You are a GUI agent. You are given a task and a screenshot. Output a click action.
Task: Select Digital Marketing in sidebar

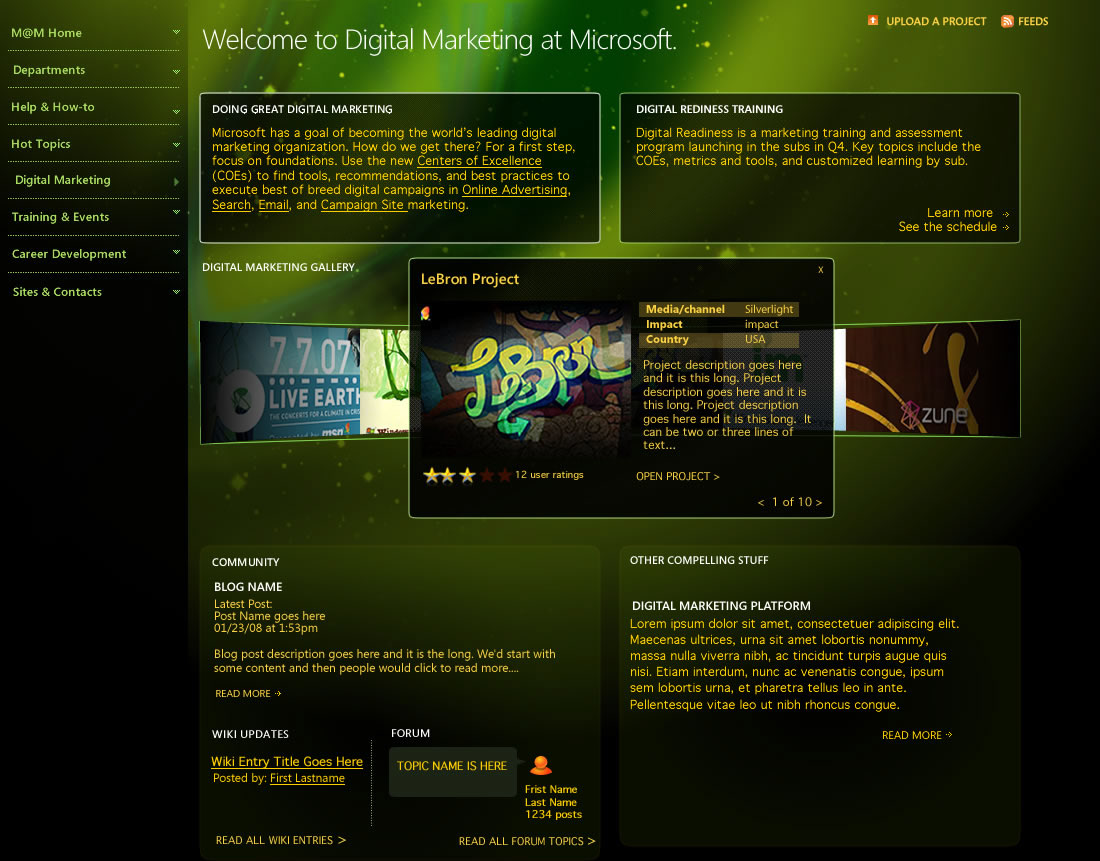62,180
